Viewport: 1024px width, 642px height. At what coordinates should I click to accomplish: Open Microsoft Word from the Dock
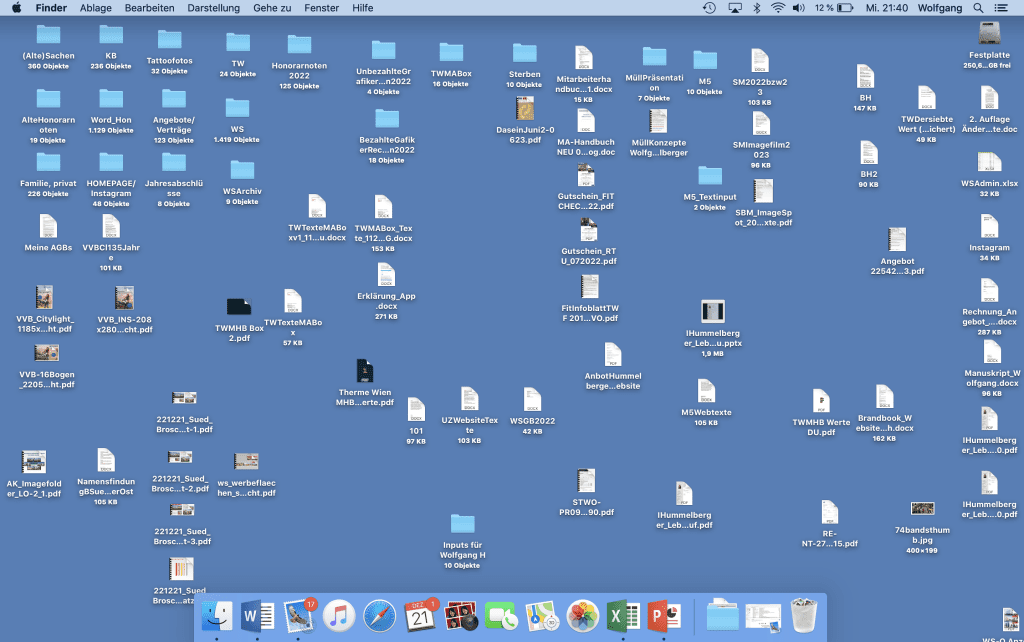pos(258,615)
